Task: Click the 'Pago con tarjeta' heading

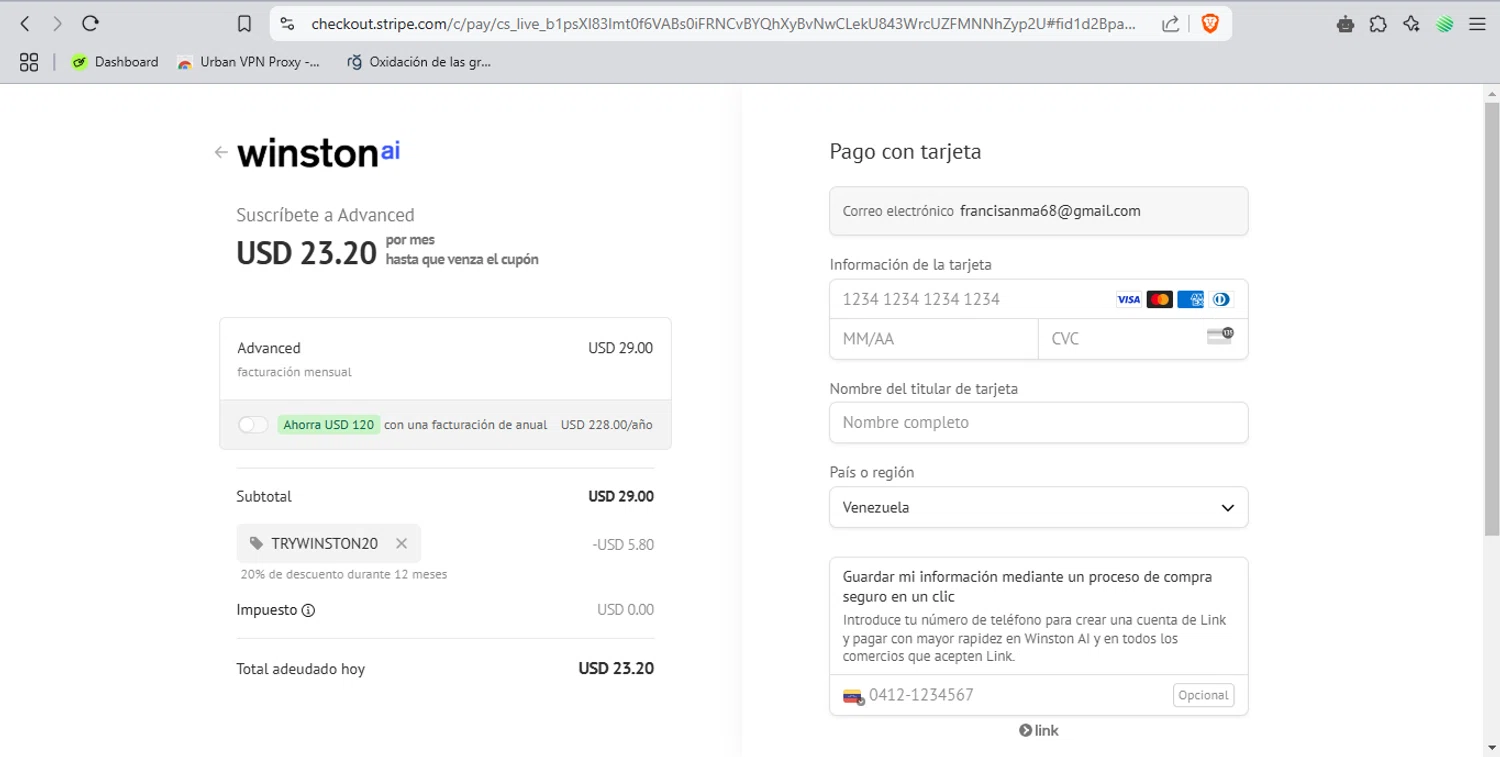Action: [x=905, y=152]
